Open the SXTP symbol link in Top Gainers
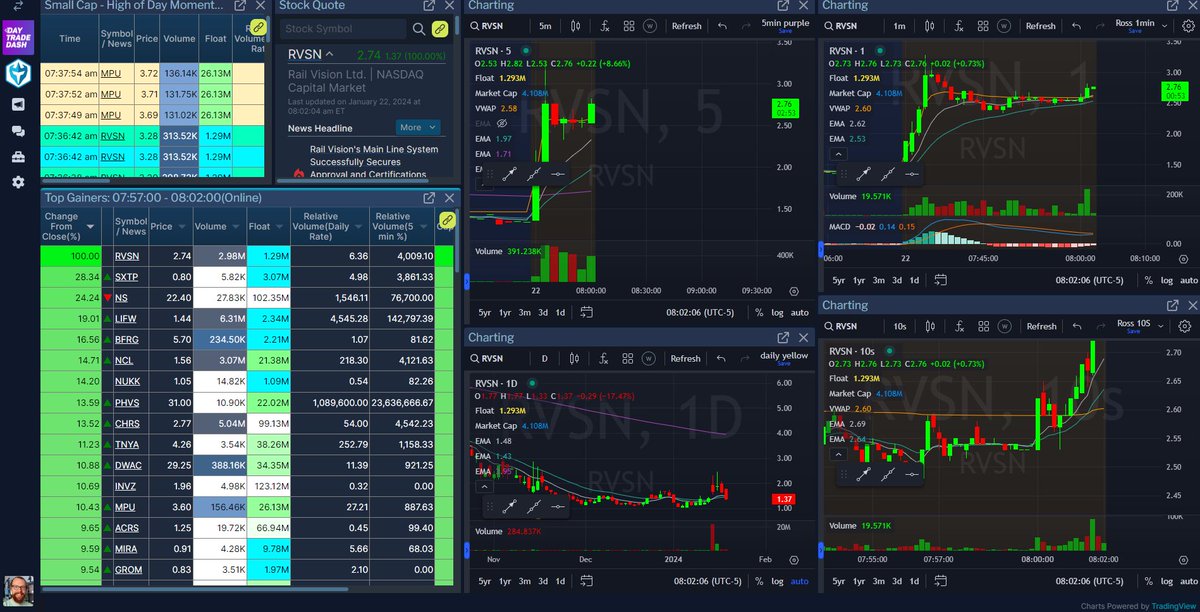Image resolution: width=1200 pixels, height=612 pixels. pyautogui.click(x=125, y=276)
